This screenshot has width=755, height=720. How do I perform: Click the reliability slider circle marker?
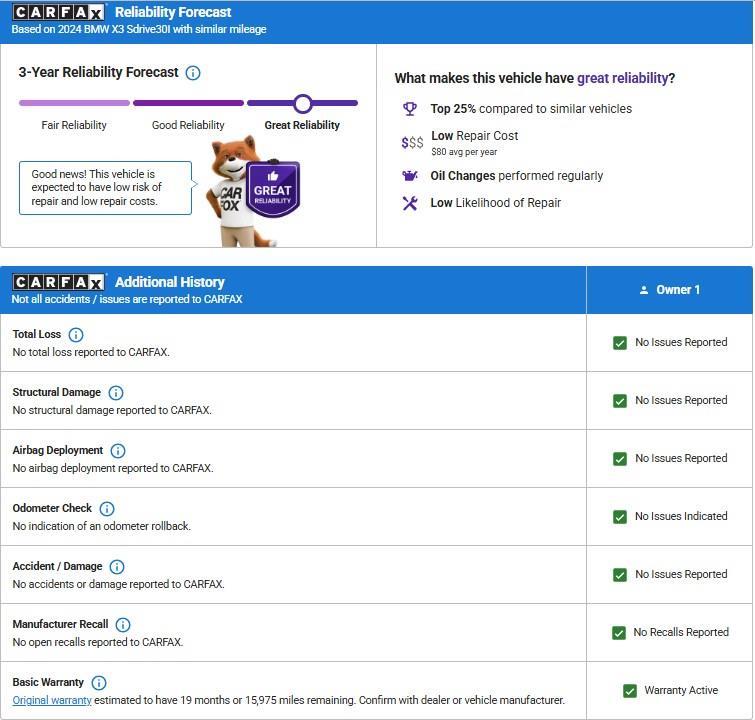[x=303, y=103]
